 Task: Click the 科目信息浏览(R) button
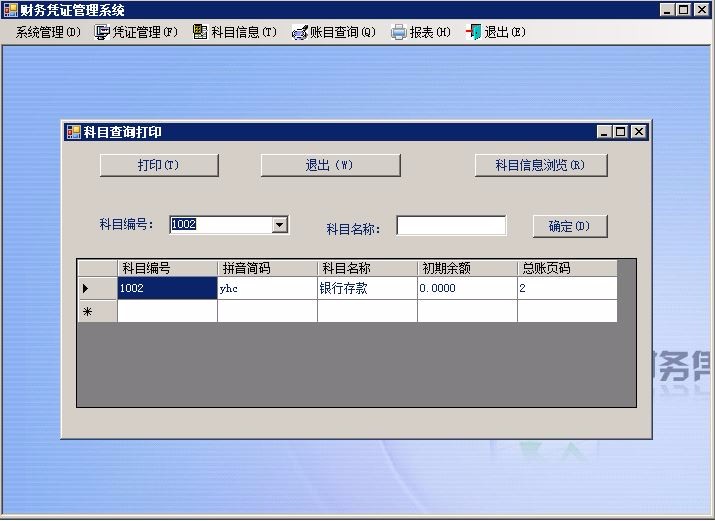click(541, 165)
